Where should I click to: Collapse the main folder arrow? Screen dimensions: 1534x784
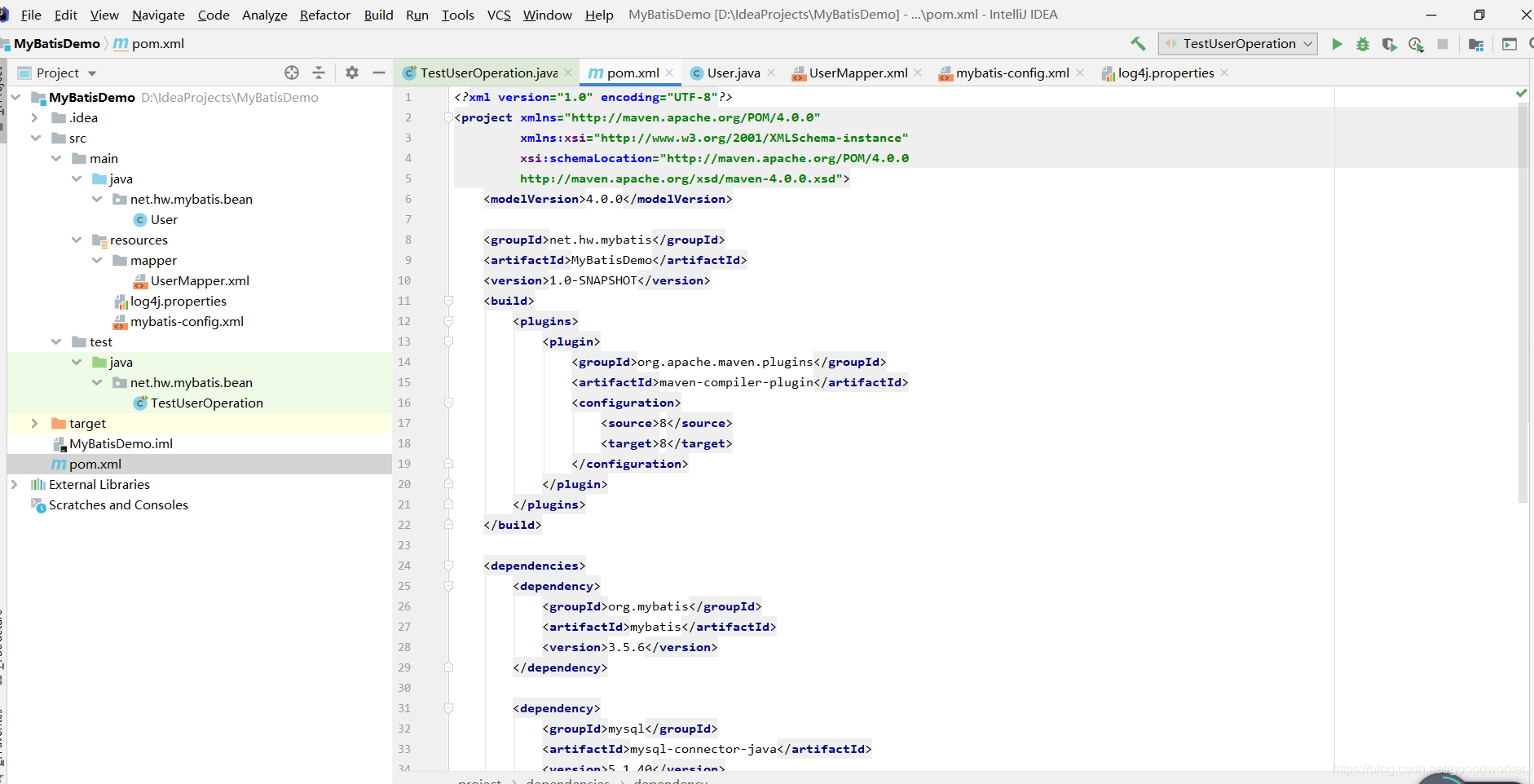pyautogui.click(x=56, y=158)
